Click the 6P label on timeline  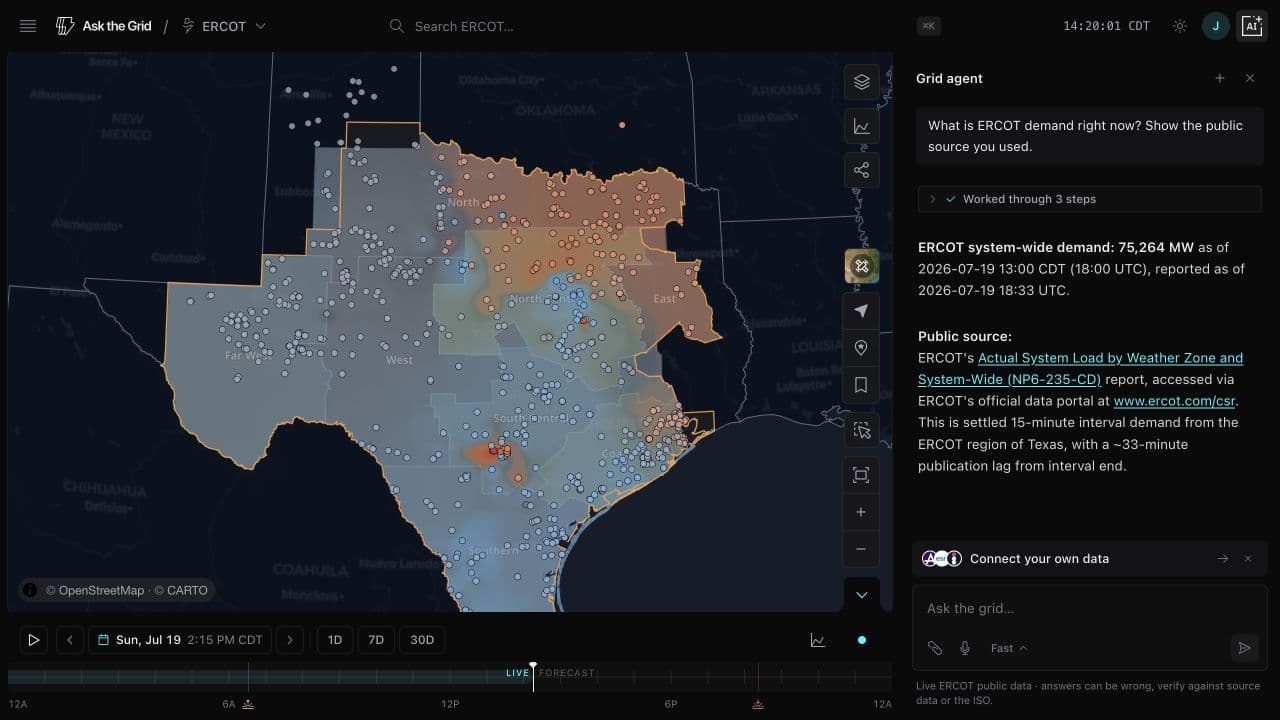(x=671, y=704)
